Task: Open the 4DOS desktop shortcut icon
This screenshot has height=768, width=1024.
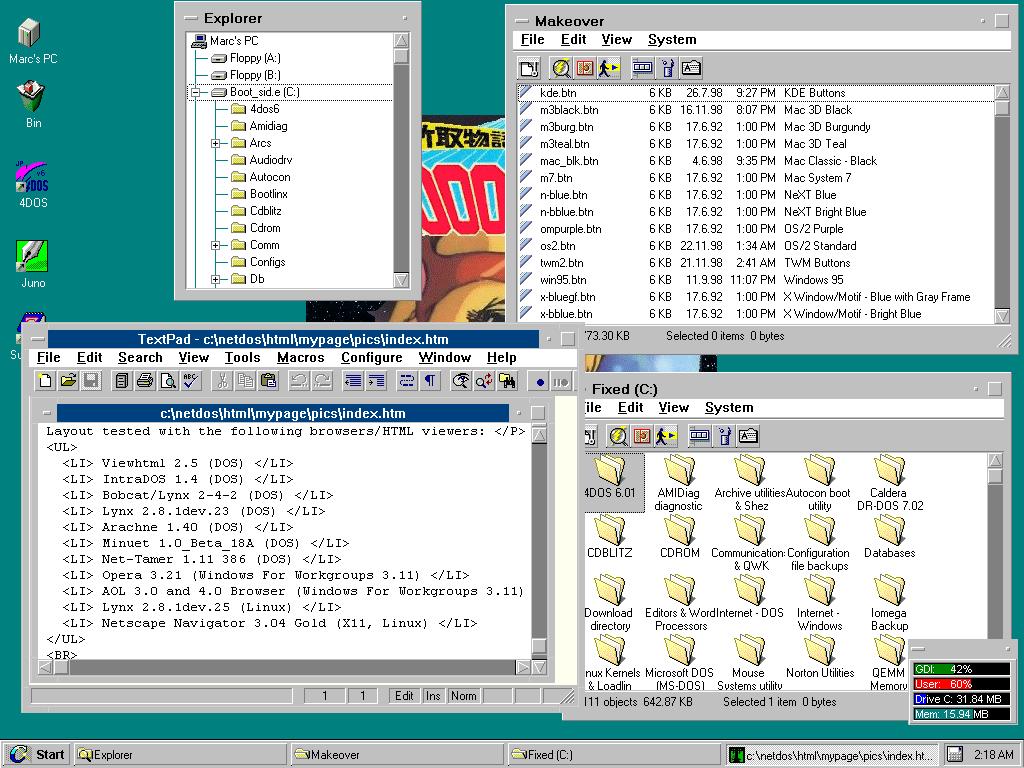Action: pyautogui.click(x=33, y=178)
